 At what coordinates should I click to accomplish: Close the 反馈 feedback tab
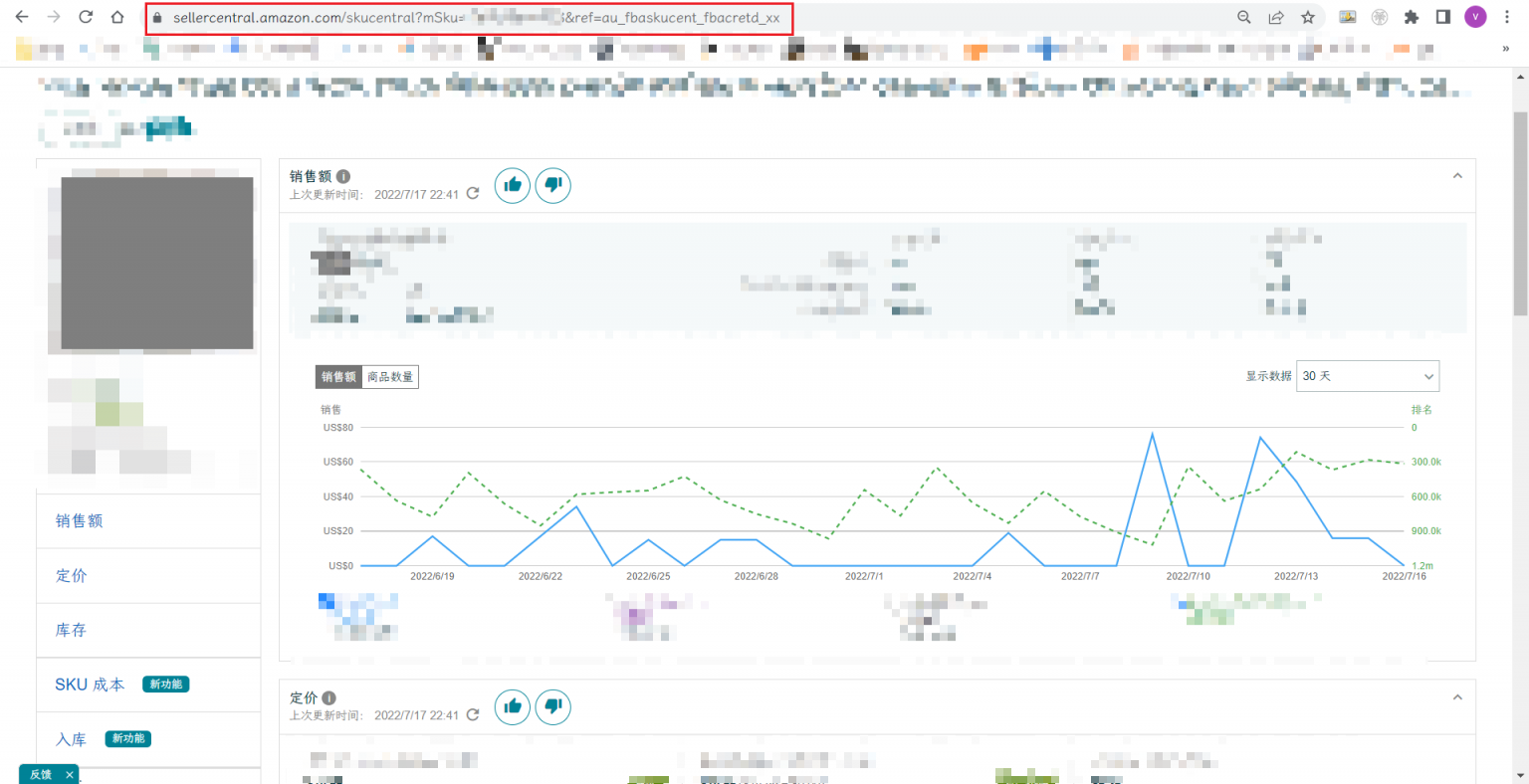click(70, 774)
